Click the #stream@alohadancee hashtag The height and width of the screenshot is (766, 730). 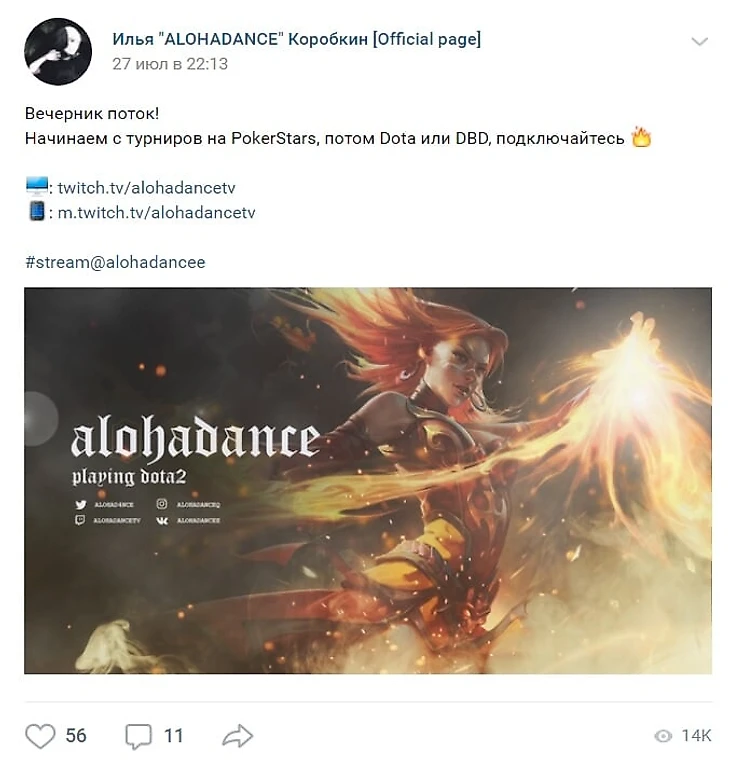[x=115, y=262]
